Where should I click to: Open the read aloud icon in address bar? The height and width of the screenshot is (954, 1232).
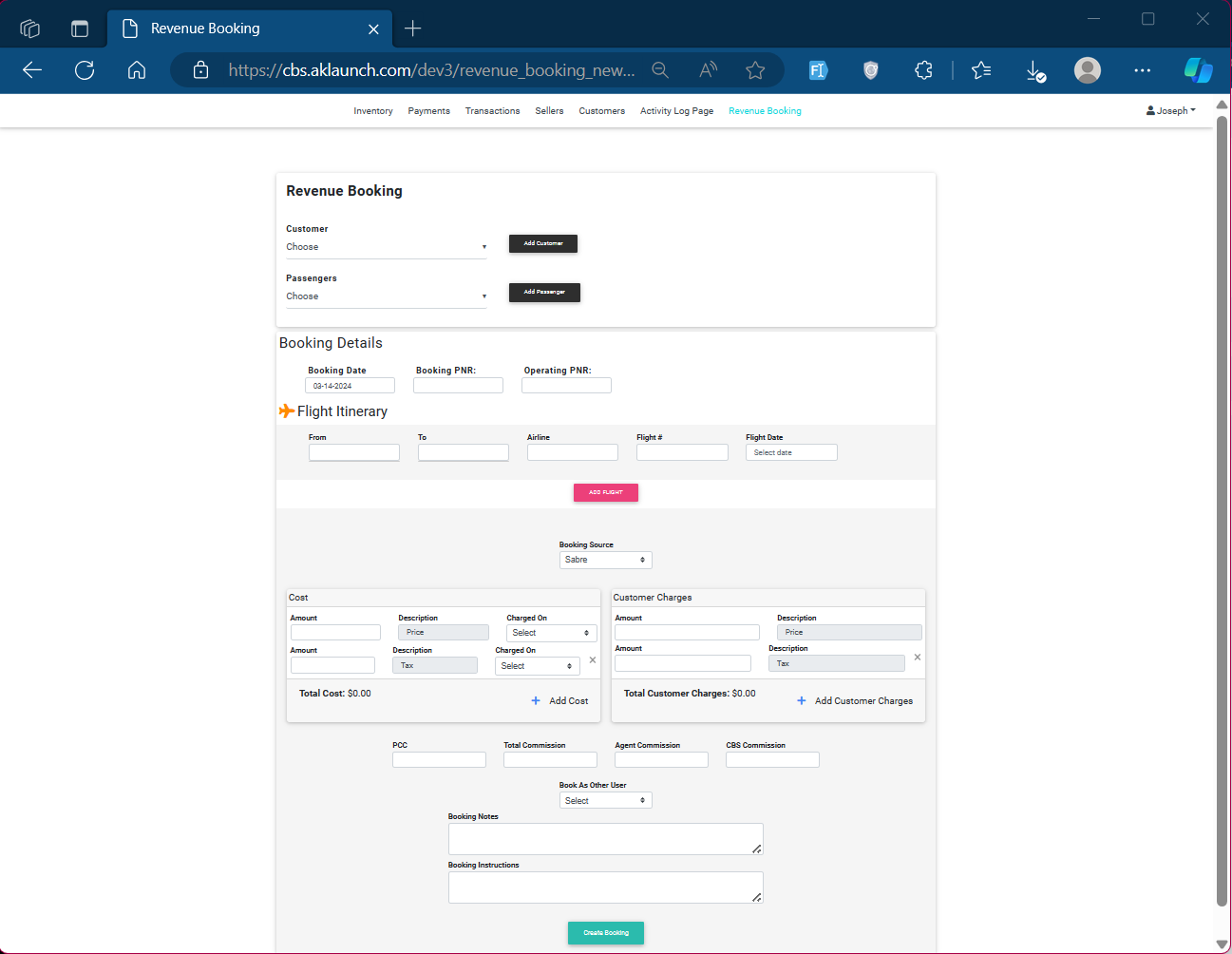pos(708,70)
